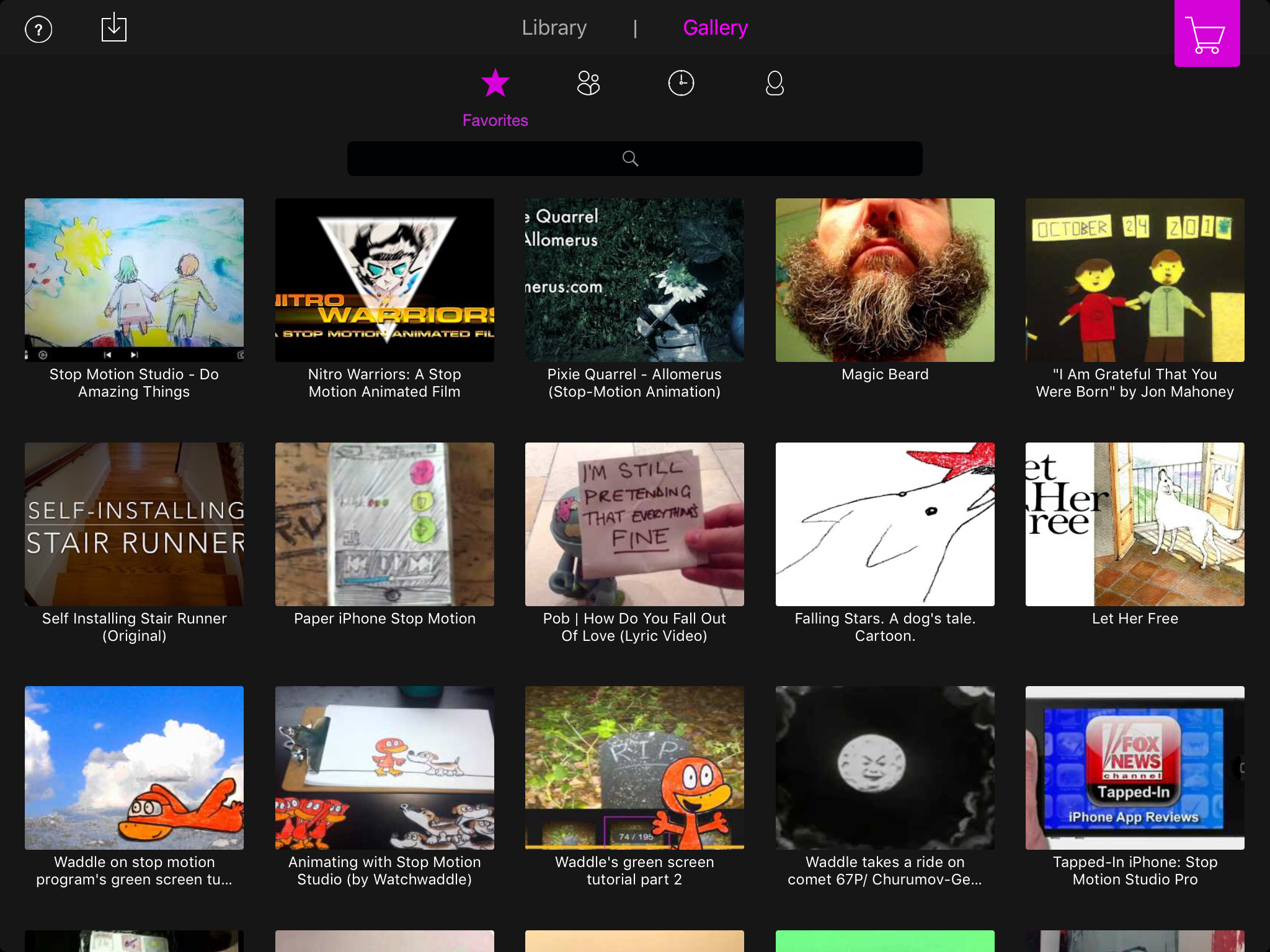Viewport: 1270px width, 952px height.
Task: Open the Magic Beard video thumbnail
Action: point(885,280)
